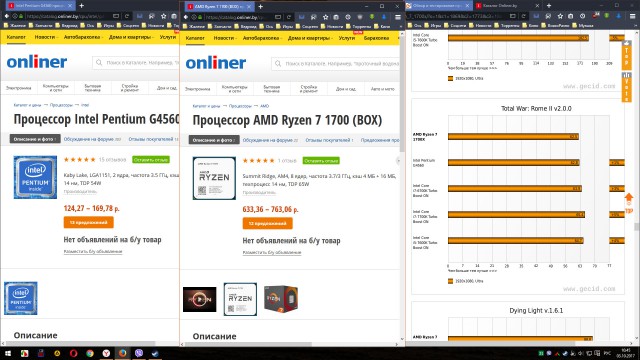Reload page in Intel Pentium window
The image size is (640, 360).
point(127,16)
